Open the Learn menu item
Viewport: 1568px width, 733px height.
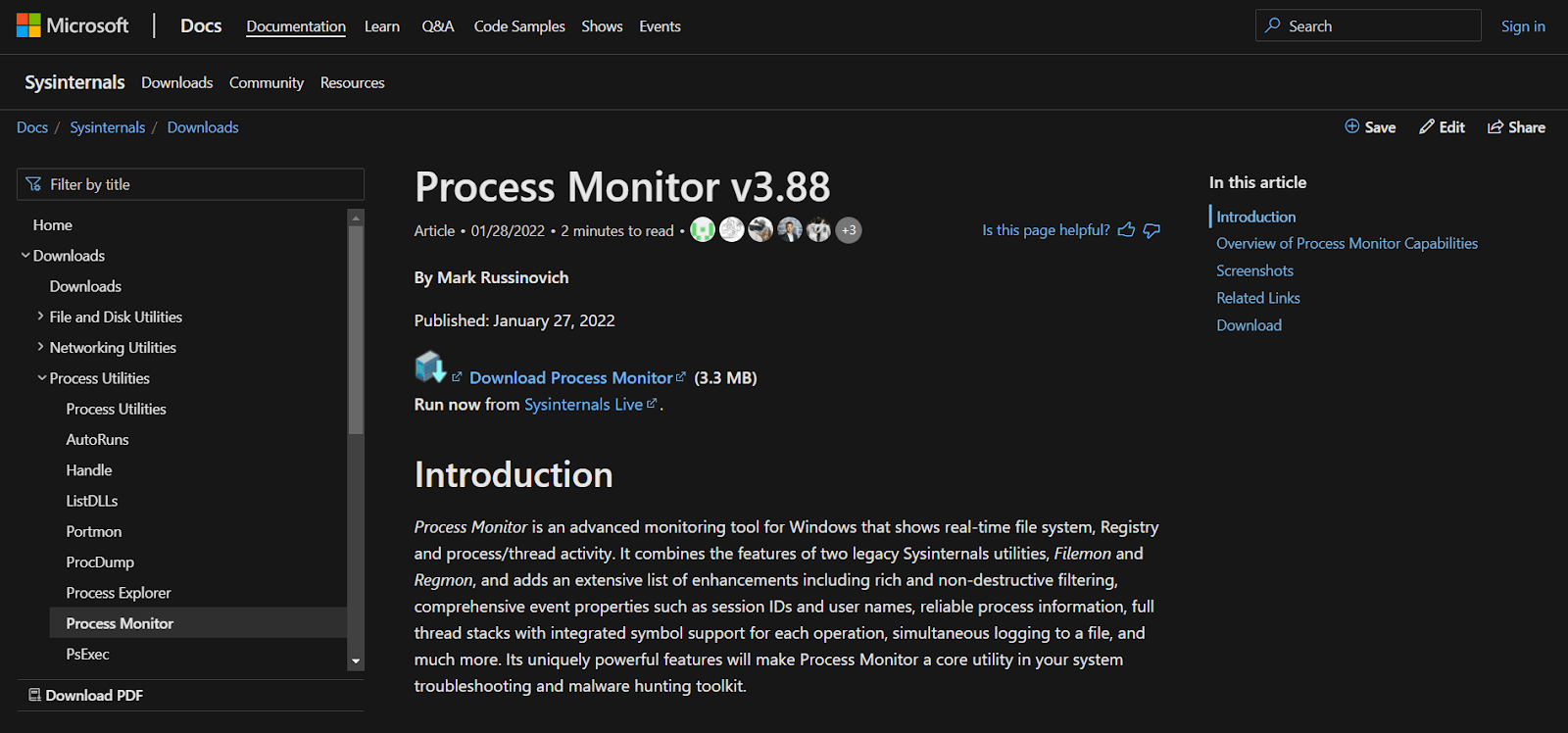382,26
